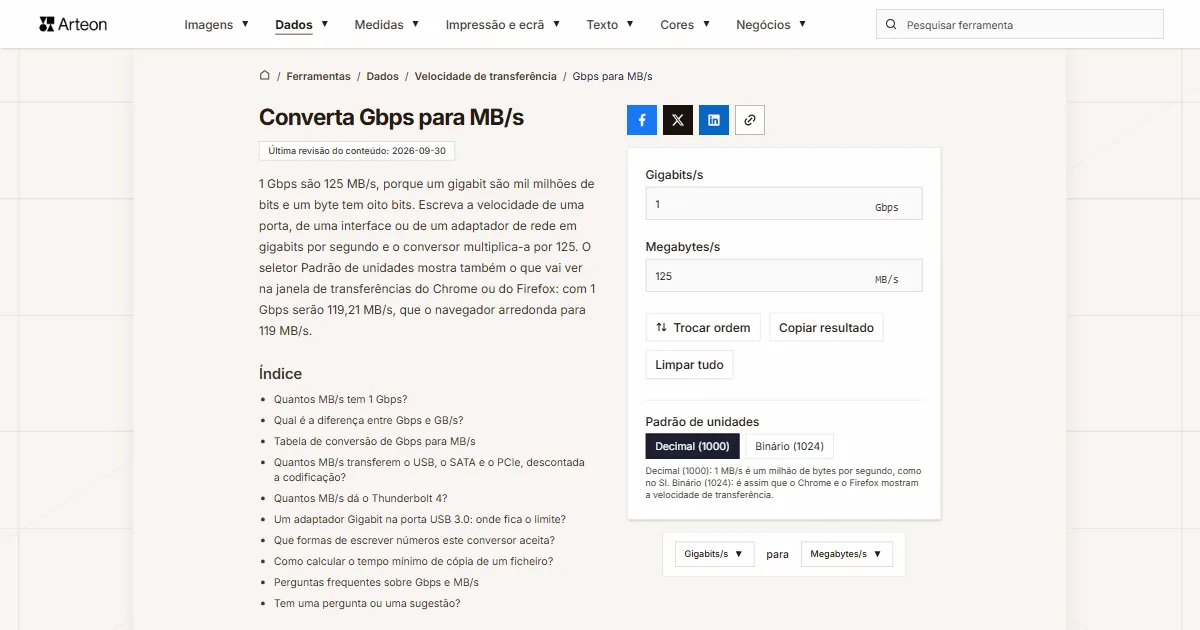This screenshot has height=630, width=1200.
Task: Click the Padrão de unidades label
Action: click(x=702, y=422)
